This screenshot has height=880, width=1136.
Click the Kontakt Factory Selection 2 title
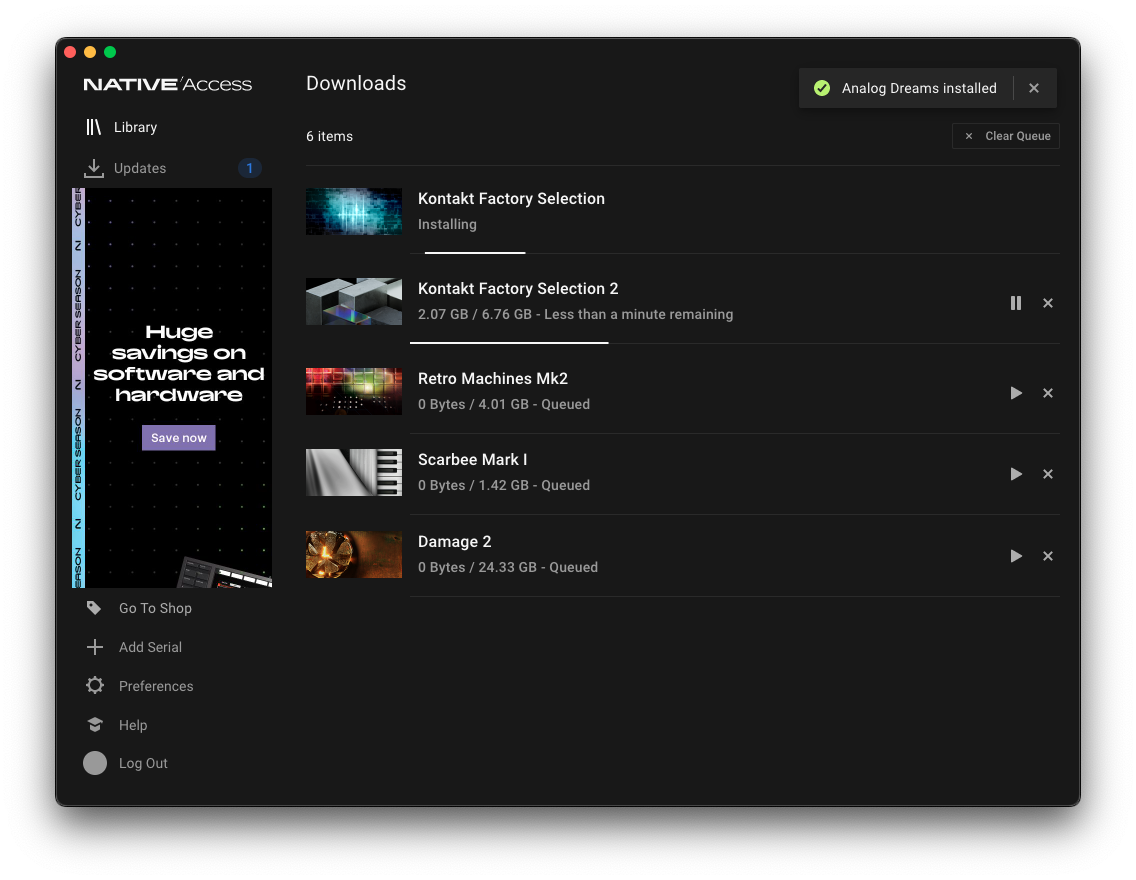click(x=518, y=288)
